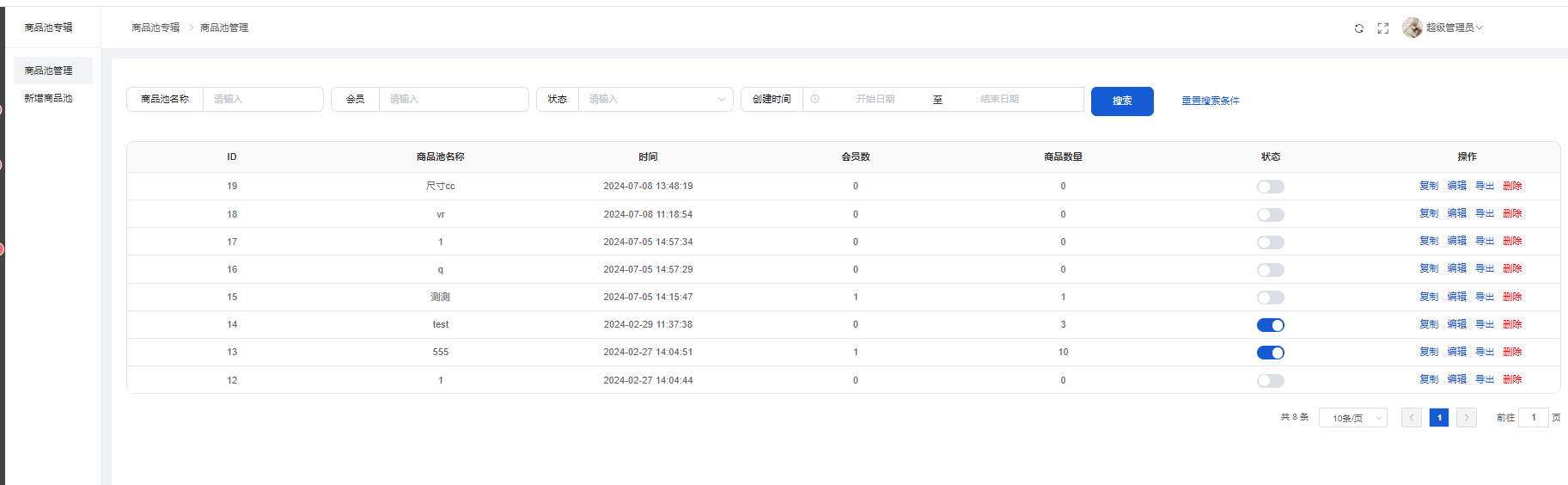
Task: Toggle fullscreen mode icon
Action: [x=1382, y=28]
